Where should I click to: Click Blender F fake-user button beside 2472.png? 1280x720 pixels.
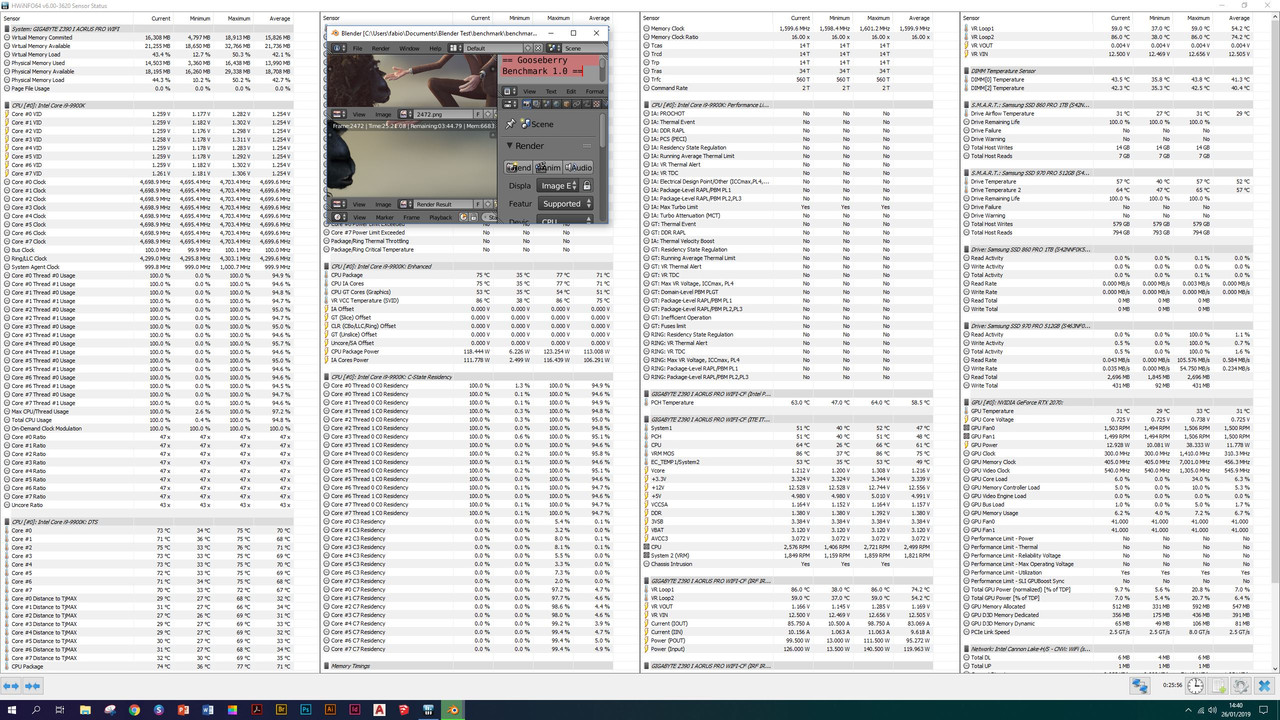(478, 114)
